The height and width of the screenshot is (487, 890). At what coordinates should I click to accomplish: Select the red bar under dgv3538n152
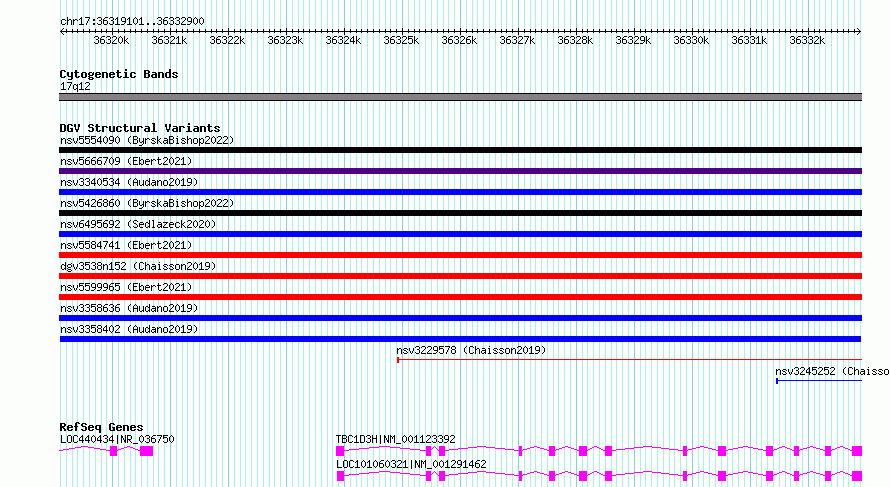click(x=460, y=276)
